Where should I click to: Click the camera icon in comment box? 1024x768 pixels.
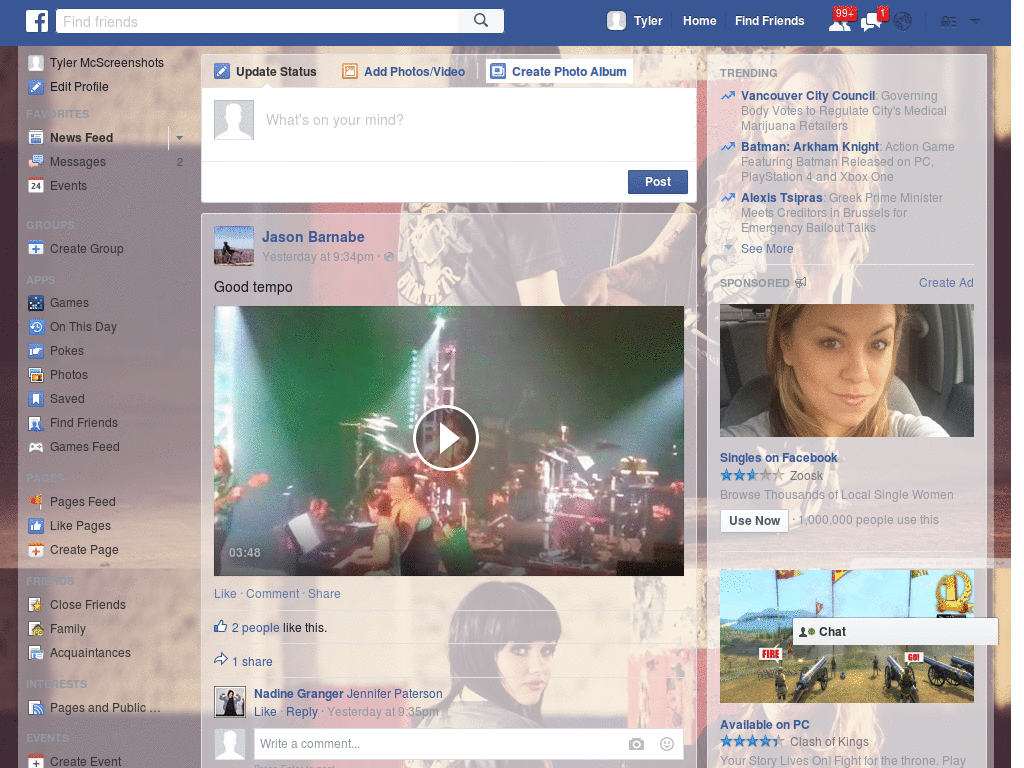[x=636, y=744]
